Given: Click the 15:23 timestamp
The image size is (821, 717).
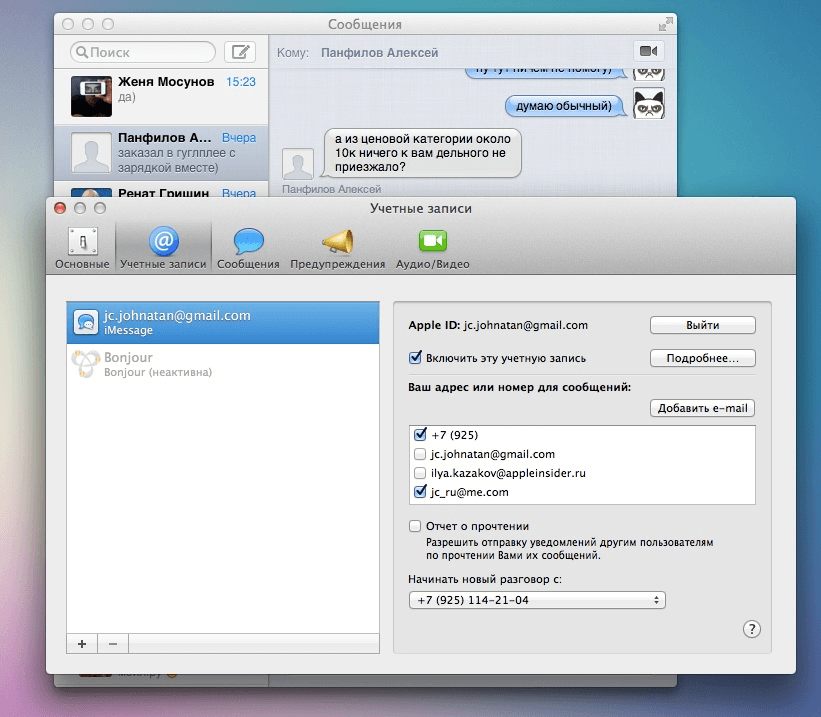Looking at the screenshot, I should click(x=241, y=82).
